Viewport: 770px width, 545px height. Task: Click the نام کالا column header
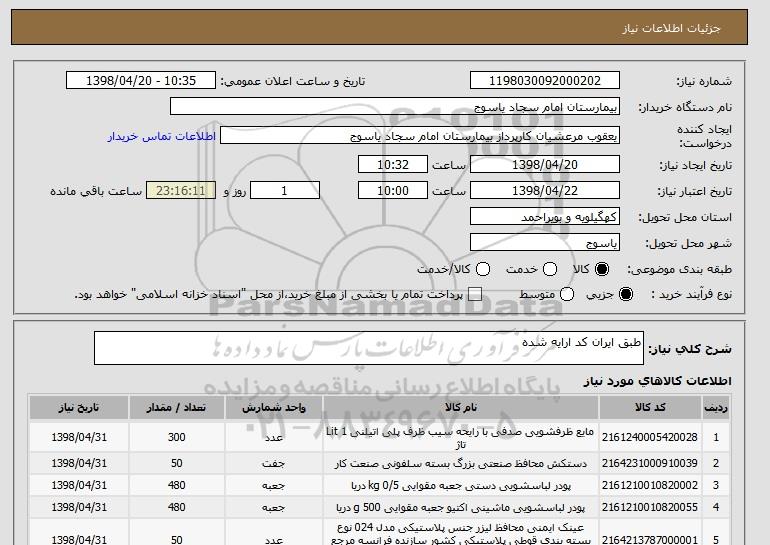click(x=461, y=408)
